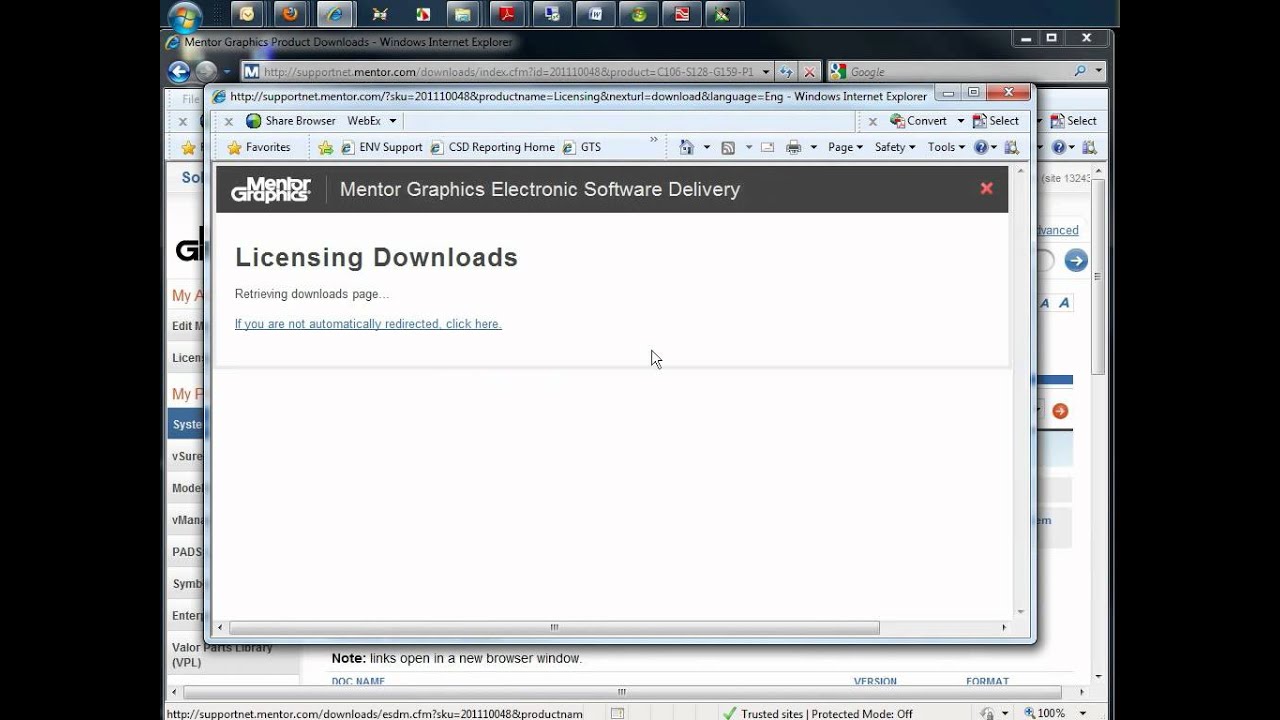Click background window horizontal scrollbar thumb
The width and height of the screenshot is (1280, 720).
click(x=622, y=692)
